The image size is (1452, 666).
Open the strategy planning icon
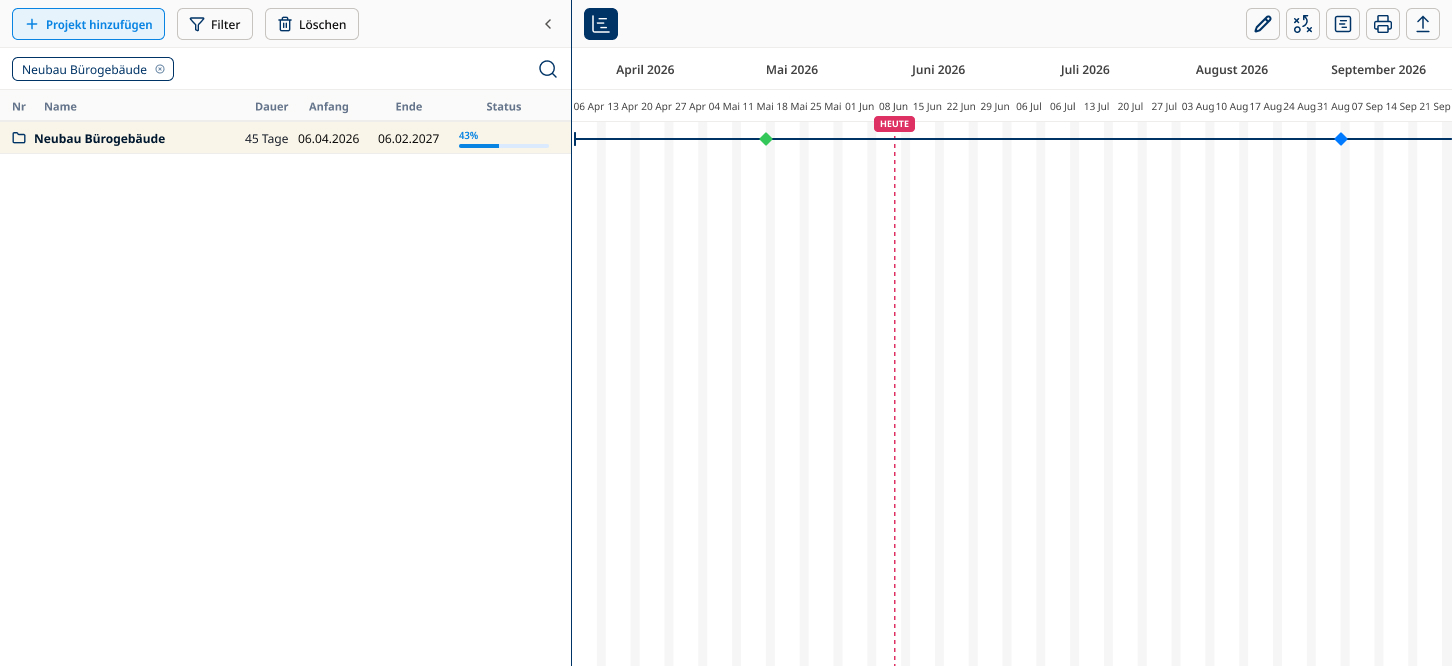pyautogui.click(x=1303, y=24)
